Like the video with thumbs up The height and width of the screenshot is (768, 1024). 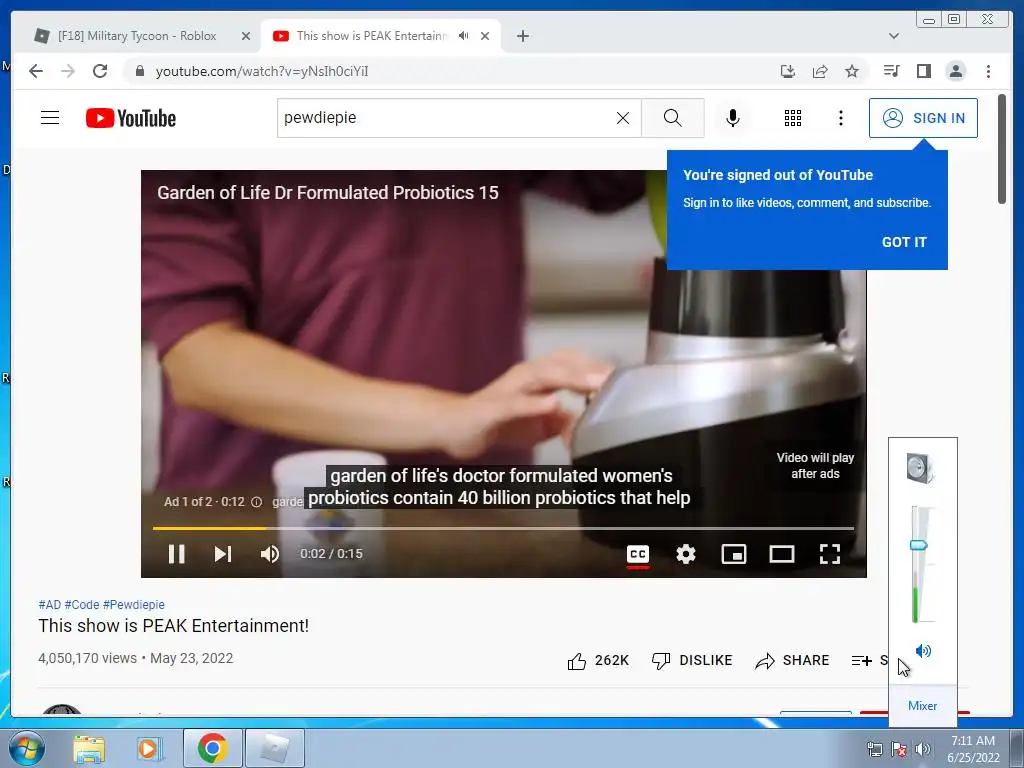[577, 661]
